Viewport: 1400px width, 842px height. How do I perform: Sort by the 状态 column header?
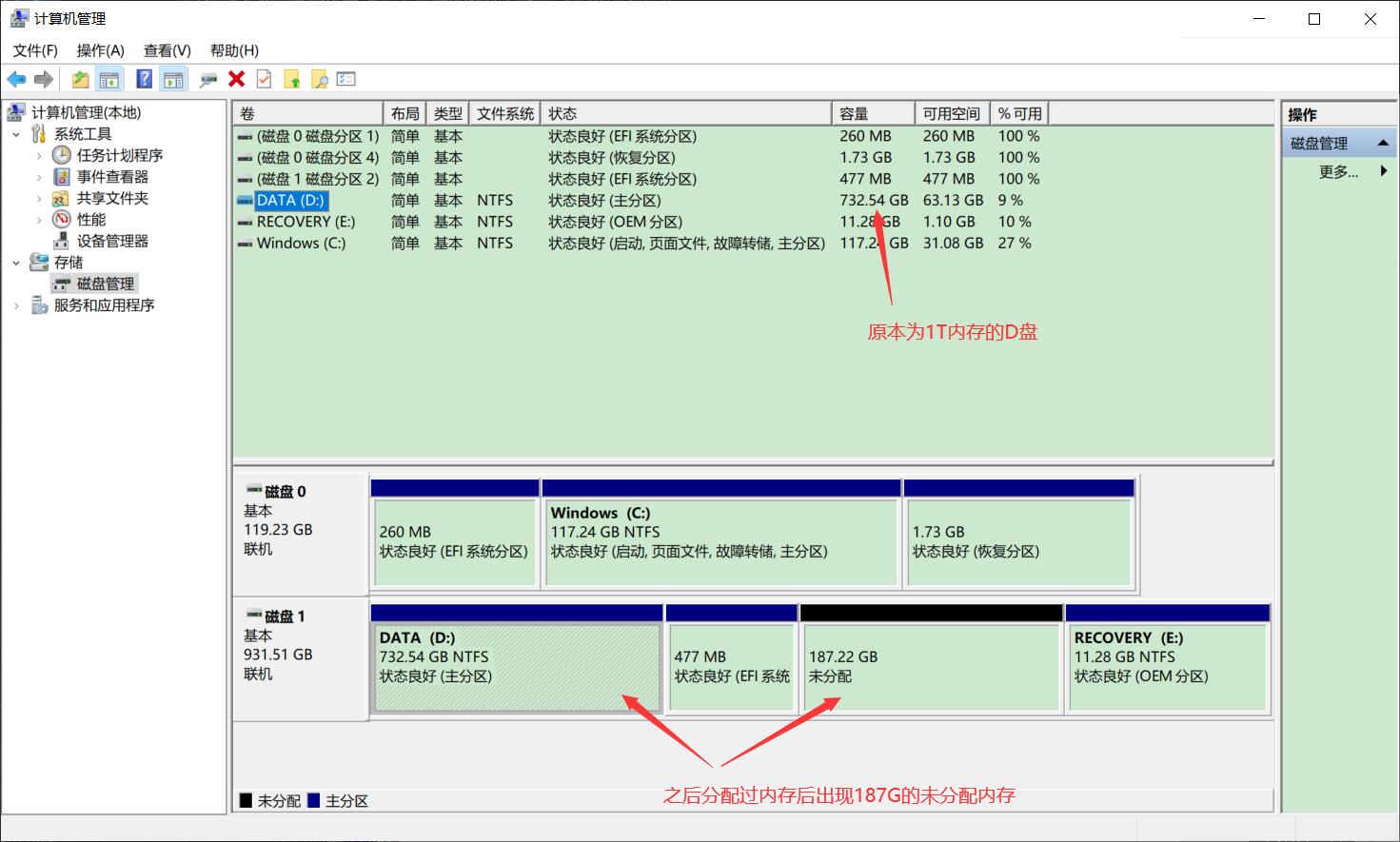(x=685, y=113)
